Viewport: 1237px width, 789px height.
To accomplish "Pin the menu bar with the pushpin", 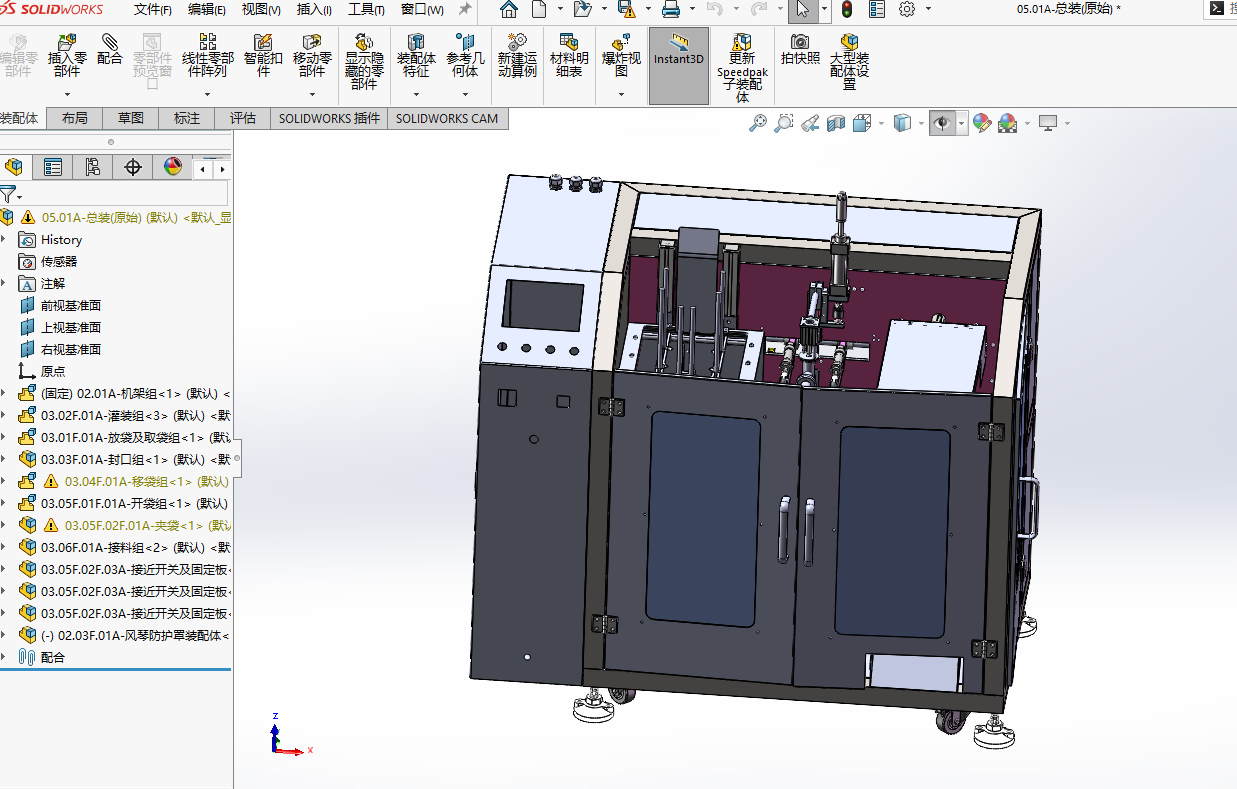I will click(x=465, y=10).
